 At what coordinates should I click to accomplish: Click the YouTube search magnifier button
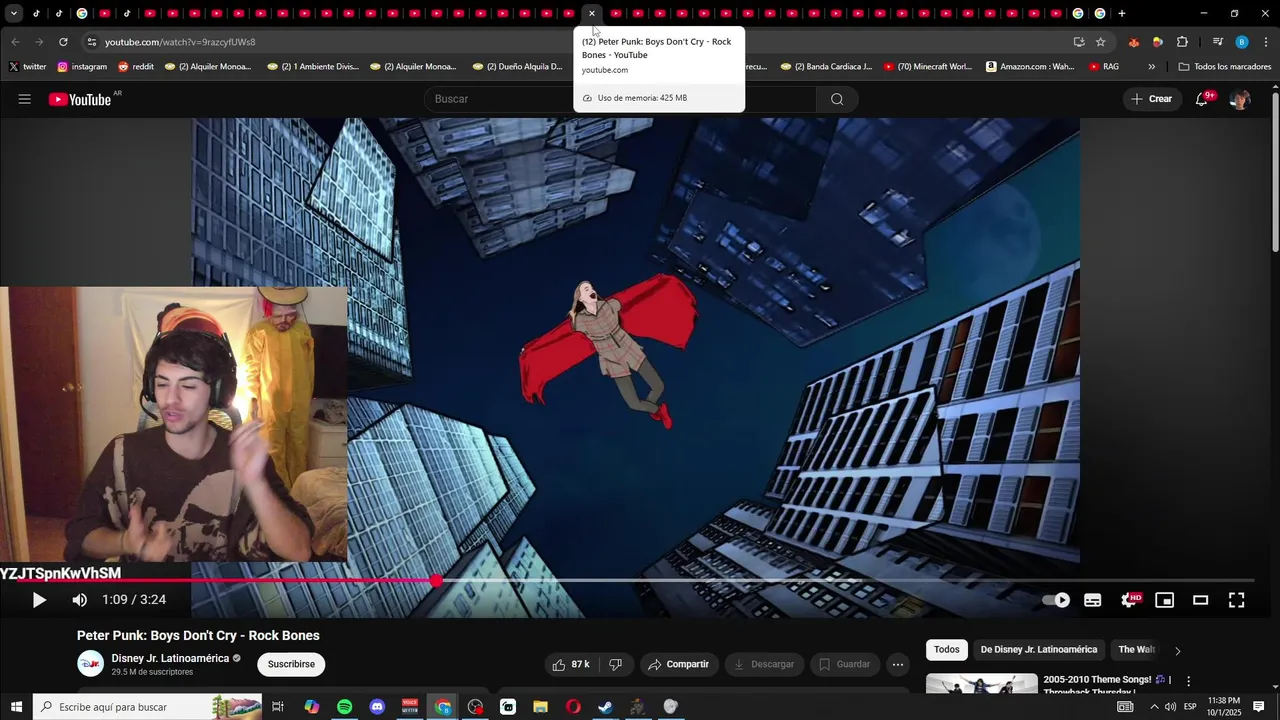click(837, 99)
